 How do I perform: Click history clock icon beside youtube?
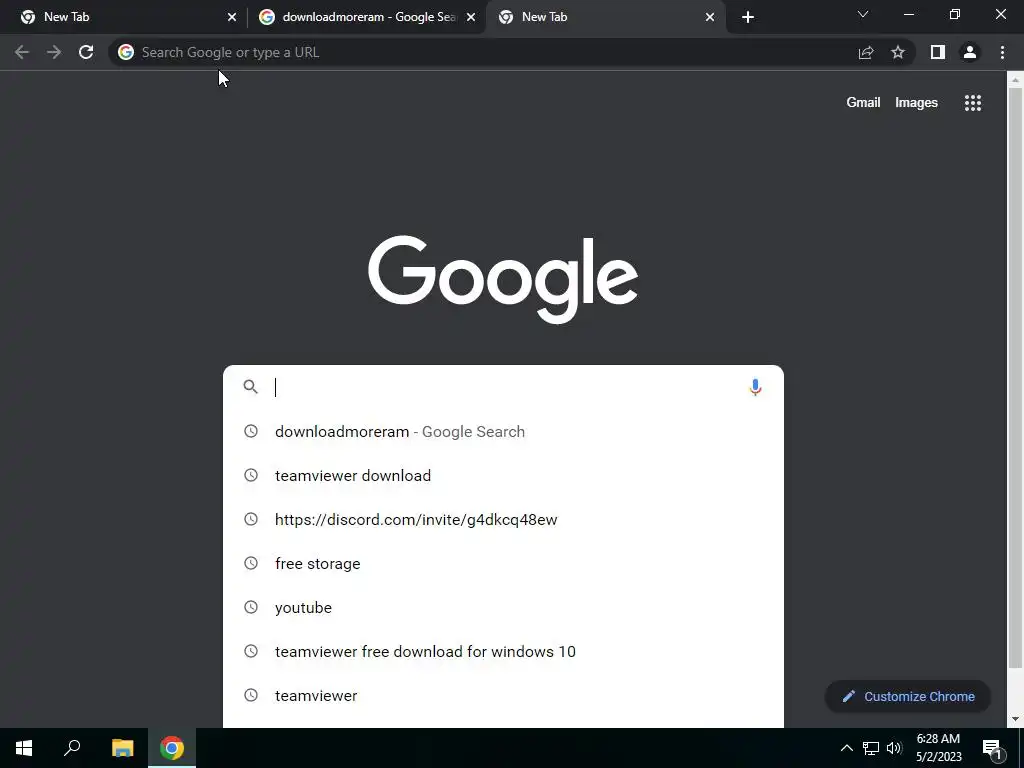251,607
